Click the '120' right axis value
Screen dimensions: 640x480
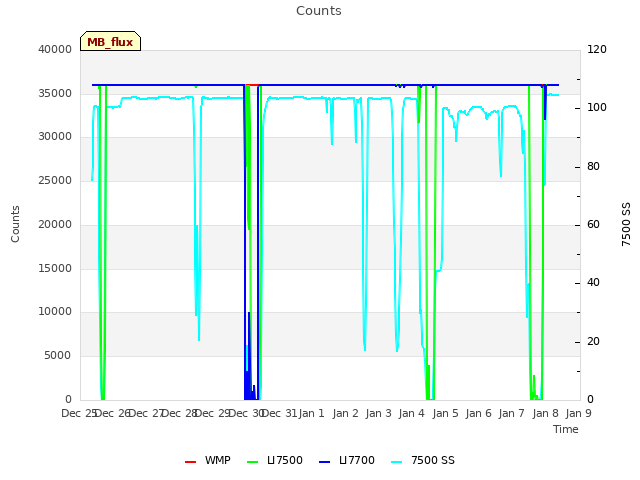tap(597, 49)
